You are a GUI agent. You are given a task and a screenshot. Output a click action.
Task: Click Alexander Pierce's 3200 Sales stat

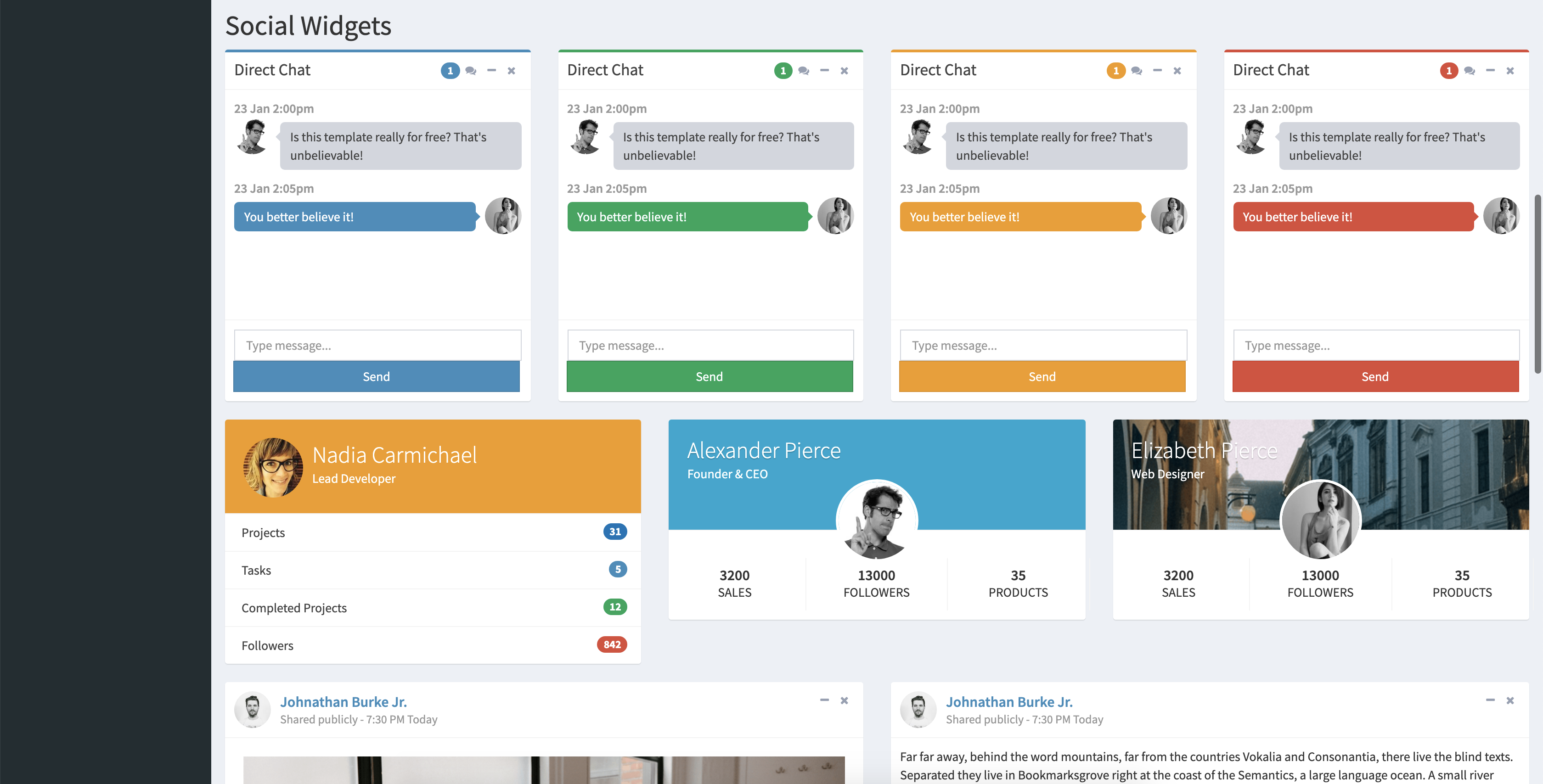pos(735,584)
